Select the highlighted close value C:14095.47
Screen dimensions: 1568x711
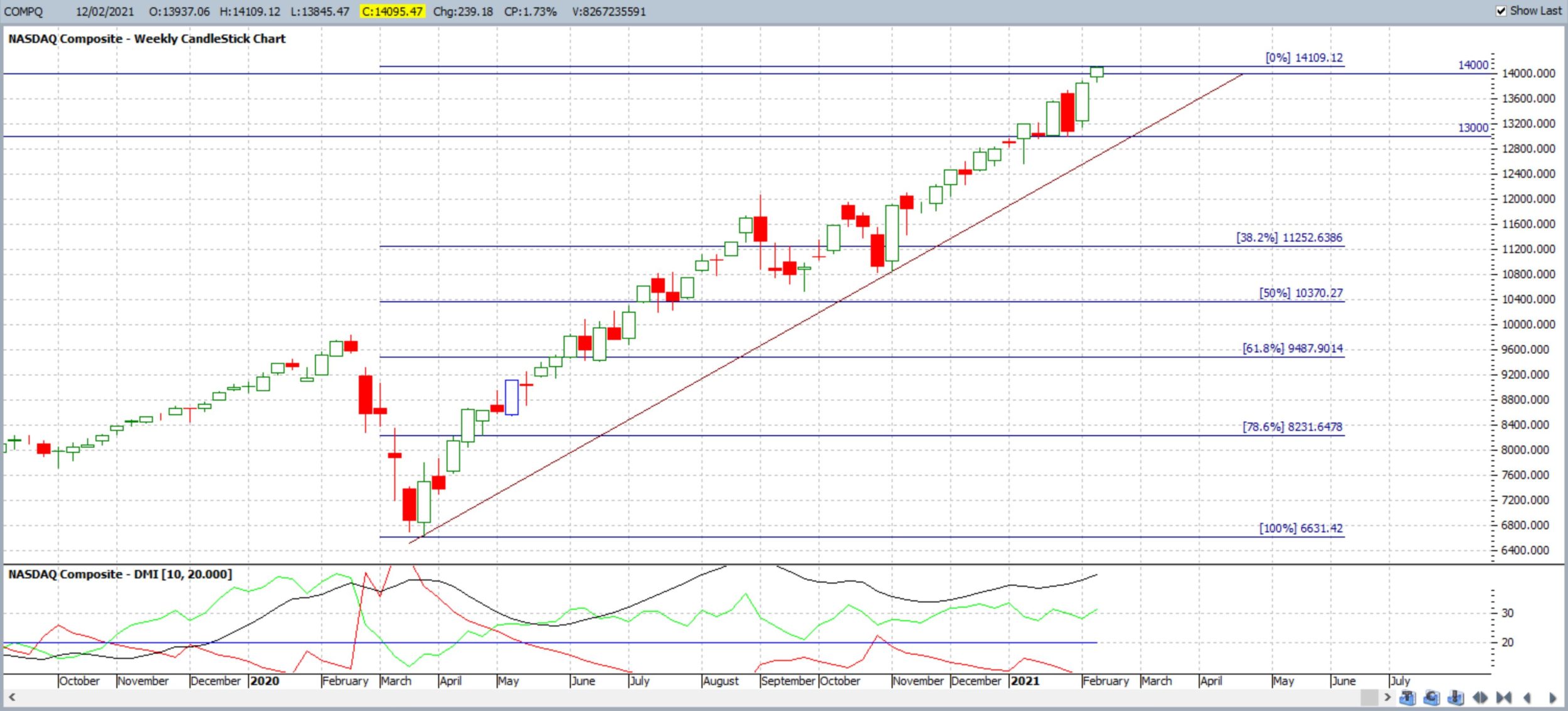click(393, 11)
